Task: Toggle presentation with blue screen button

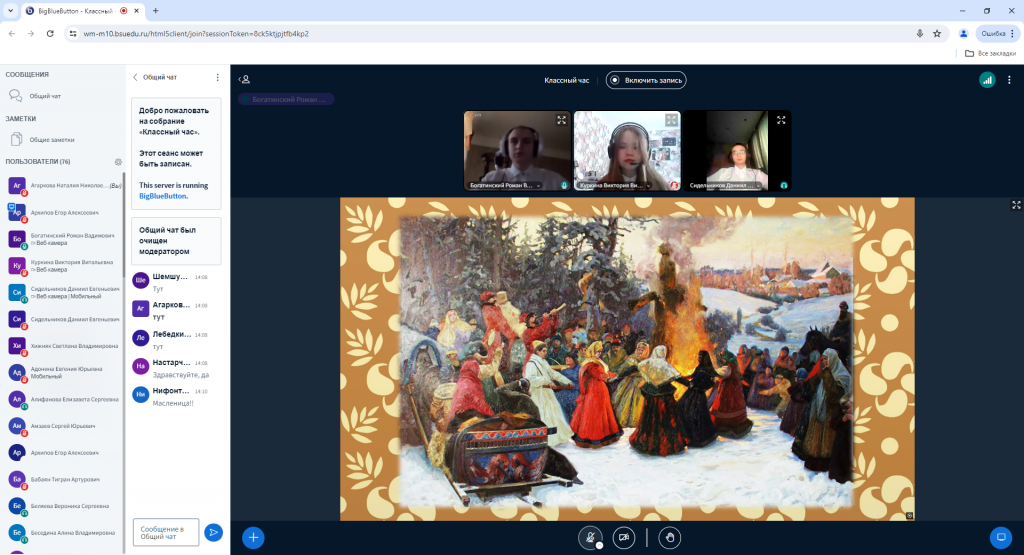Action: (1000, 537)
